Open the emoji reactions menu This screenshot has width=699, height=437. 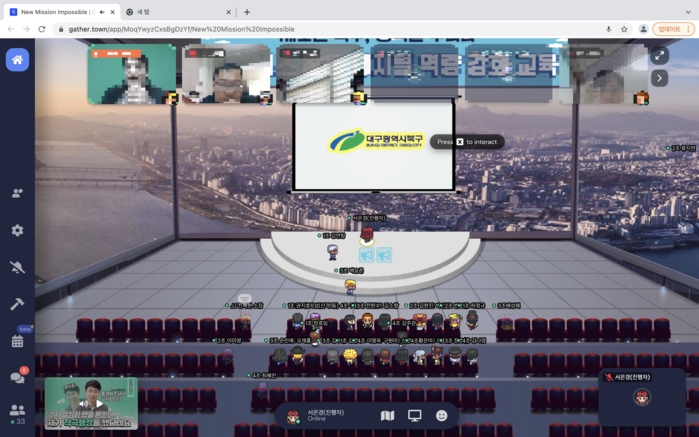tap(441, 416)
